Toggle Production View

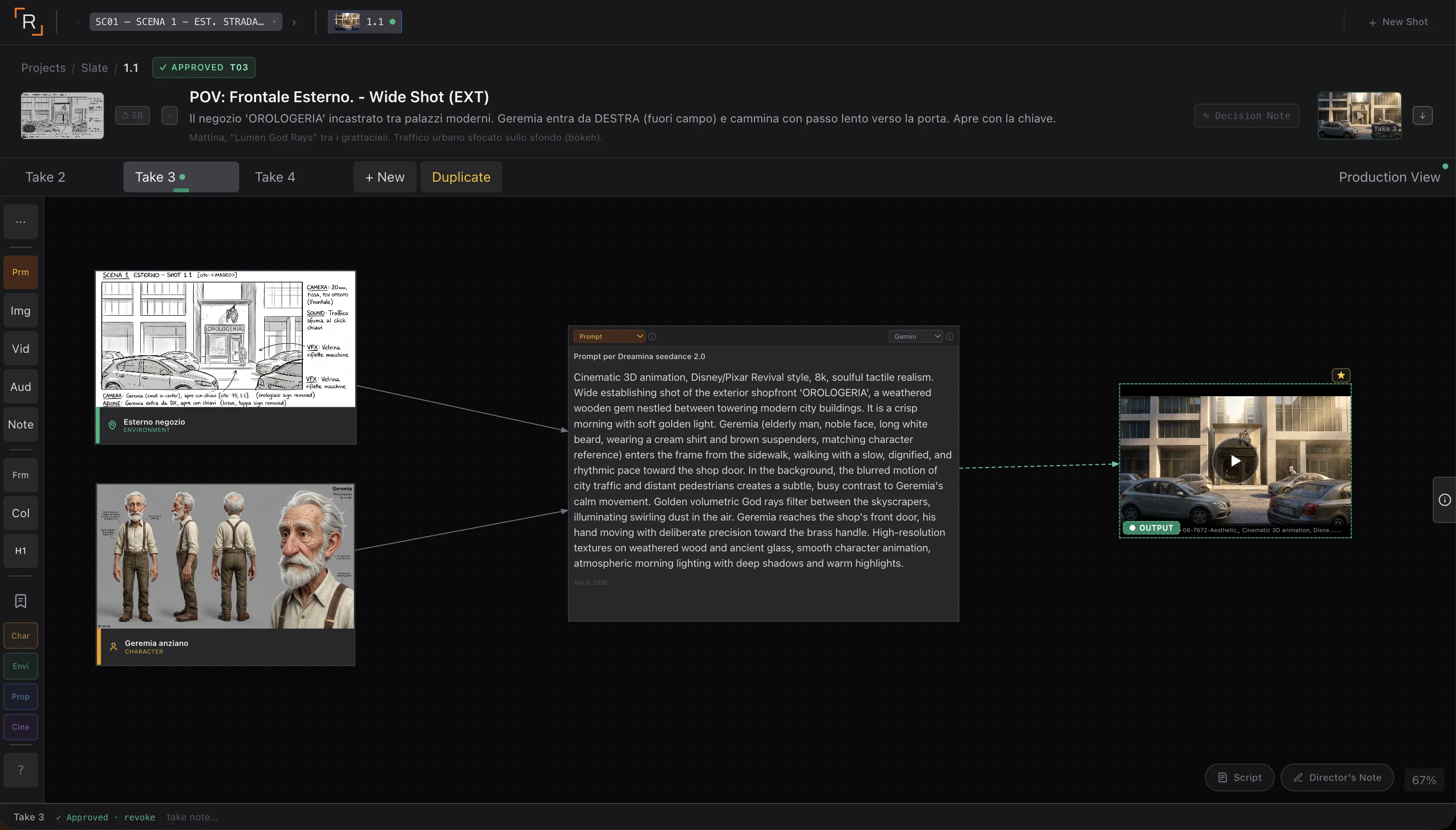point(1389,177)
